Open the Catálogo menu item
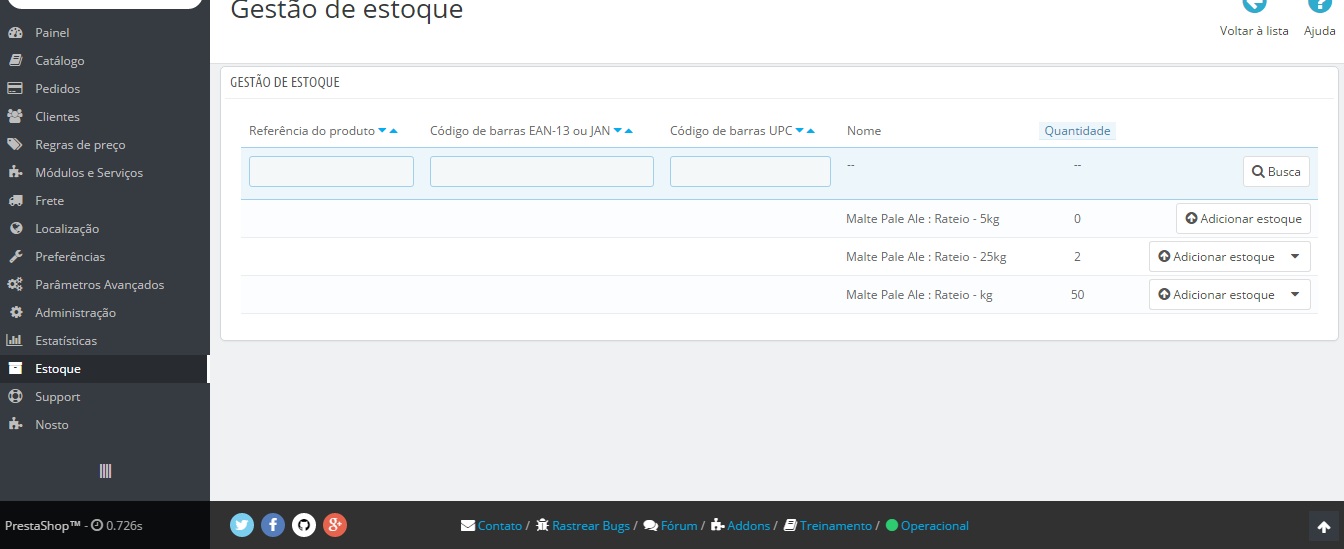The image size is (1344, 549). coord(60,61)
